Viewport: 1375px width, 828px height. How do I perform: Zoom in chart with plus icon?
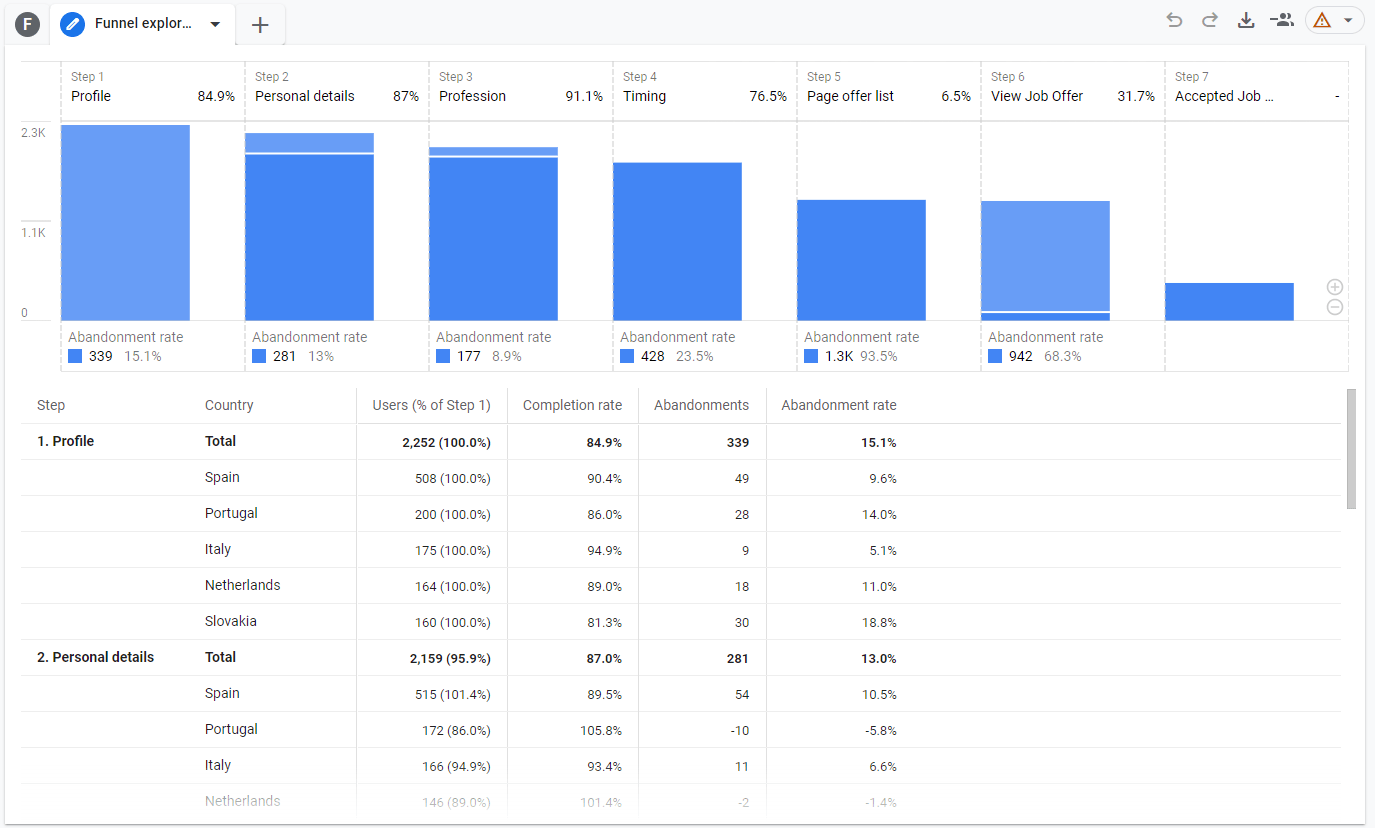1334,287
